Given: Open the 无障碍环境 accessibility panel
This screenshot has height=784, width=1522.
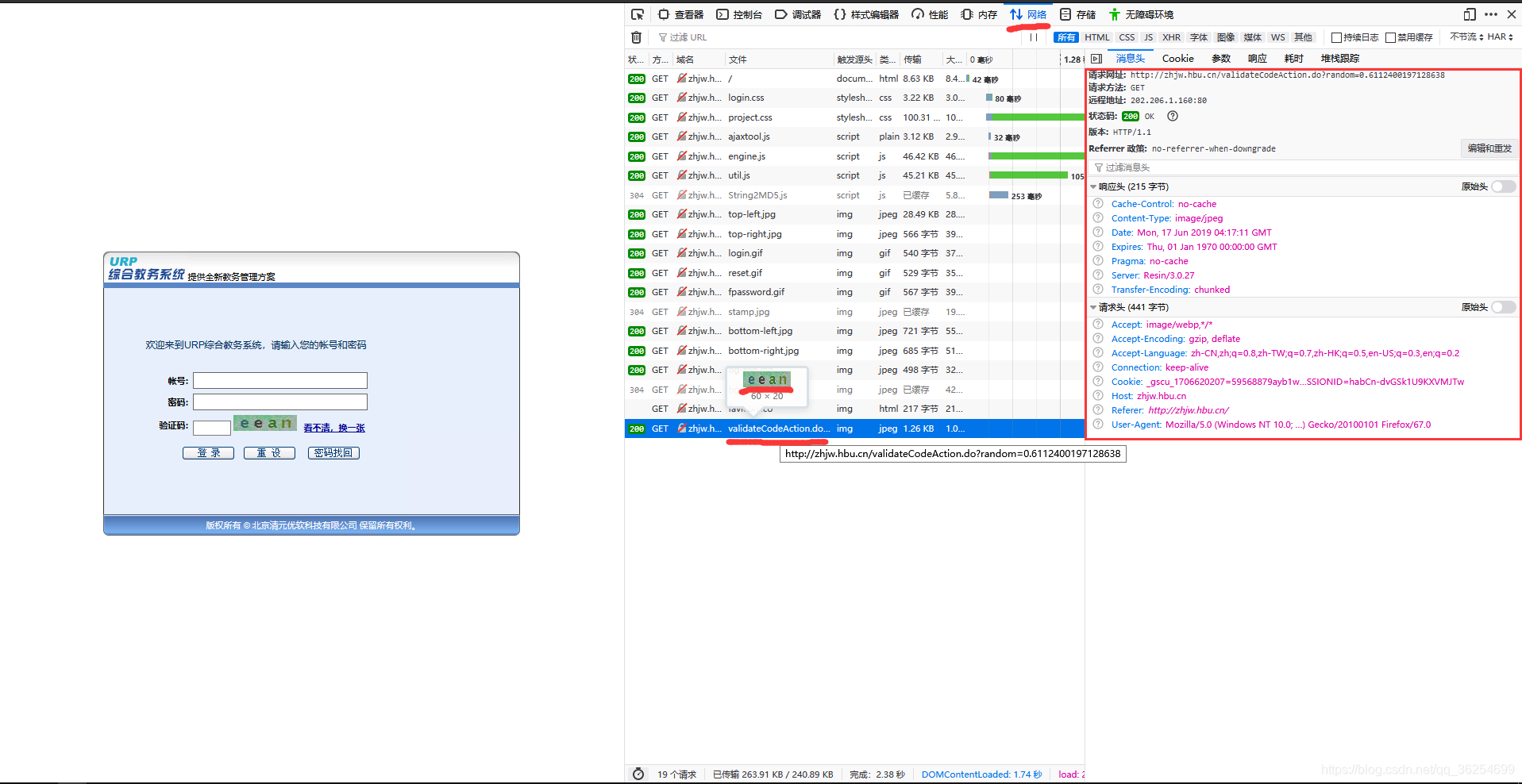Looking at the screenshot, I should coord(1141,14).
